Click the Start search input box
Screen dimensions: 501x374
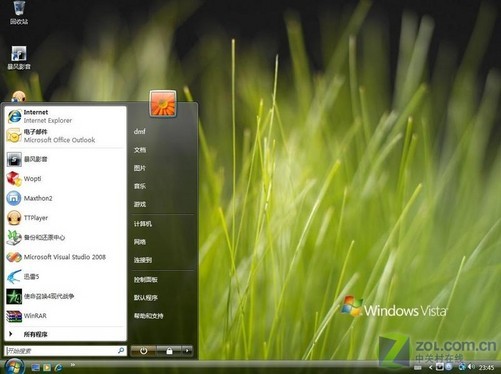65,351
